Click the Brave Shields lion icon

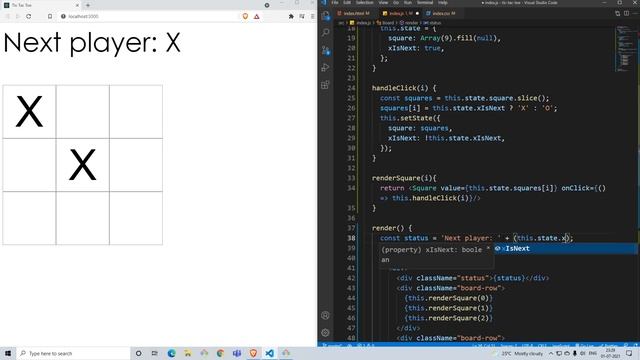coord(245,16)
